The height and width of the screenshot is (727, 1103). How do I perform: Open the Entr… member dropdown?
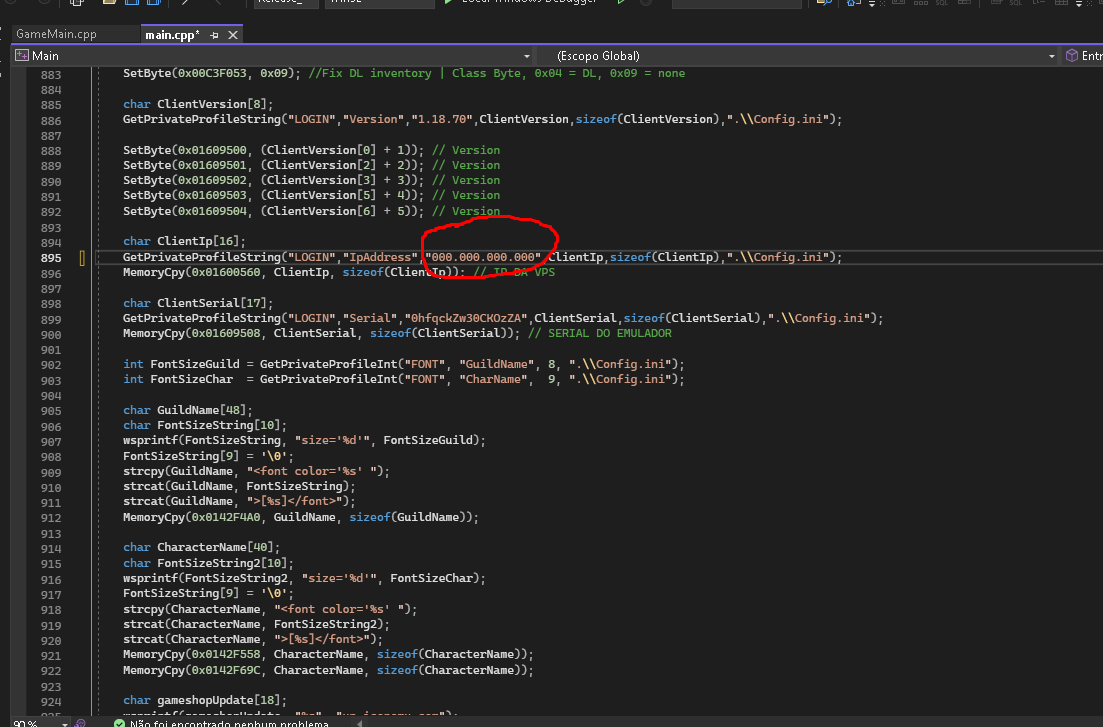[x=1083, y=56]
